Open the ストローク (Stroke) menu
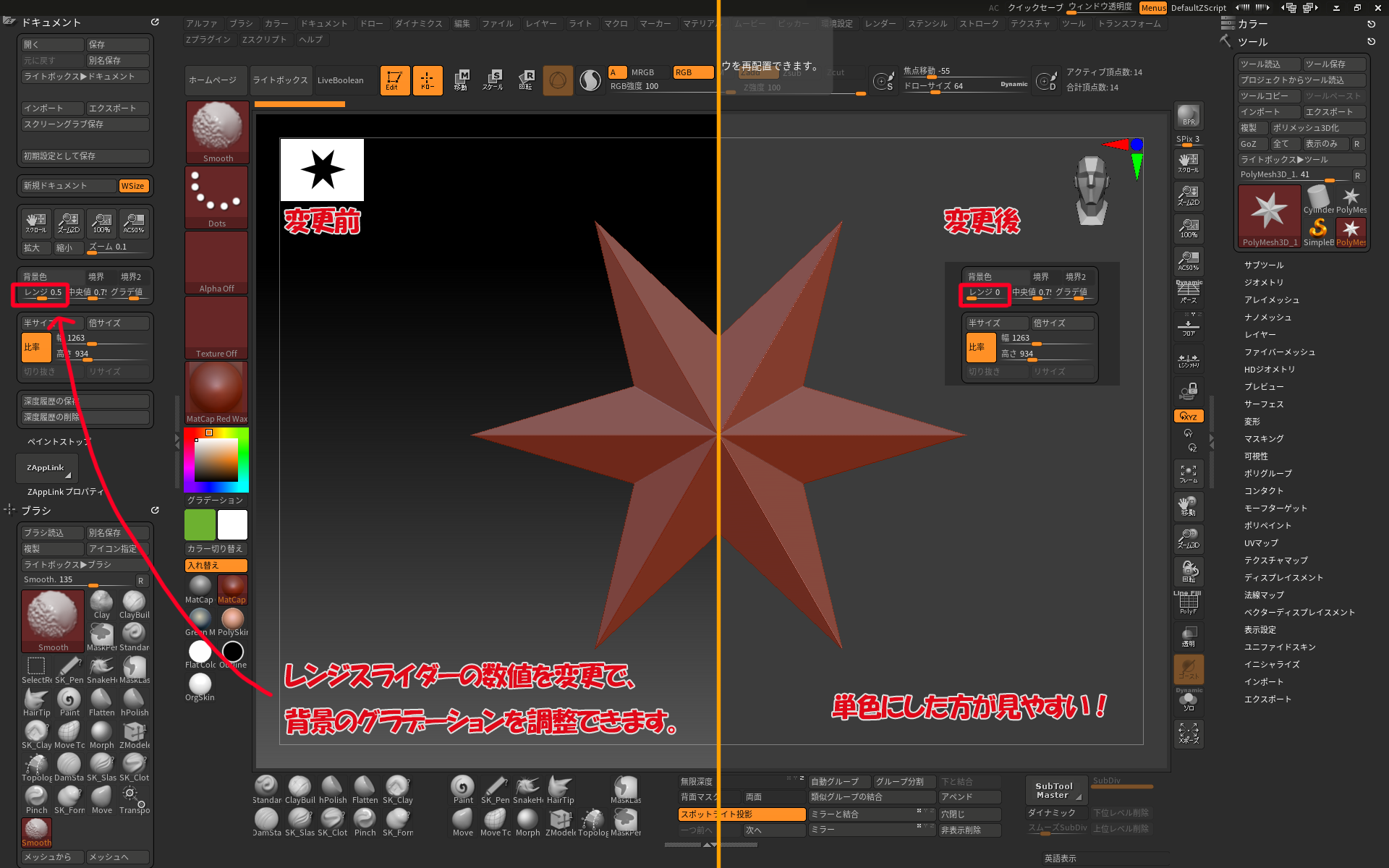Viewport: 1389px width, 868px height. point(979,24)
